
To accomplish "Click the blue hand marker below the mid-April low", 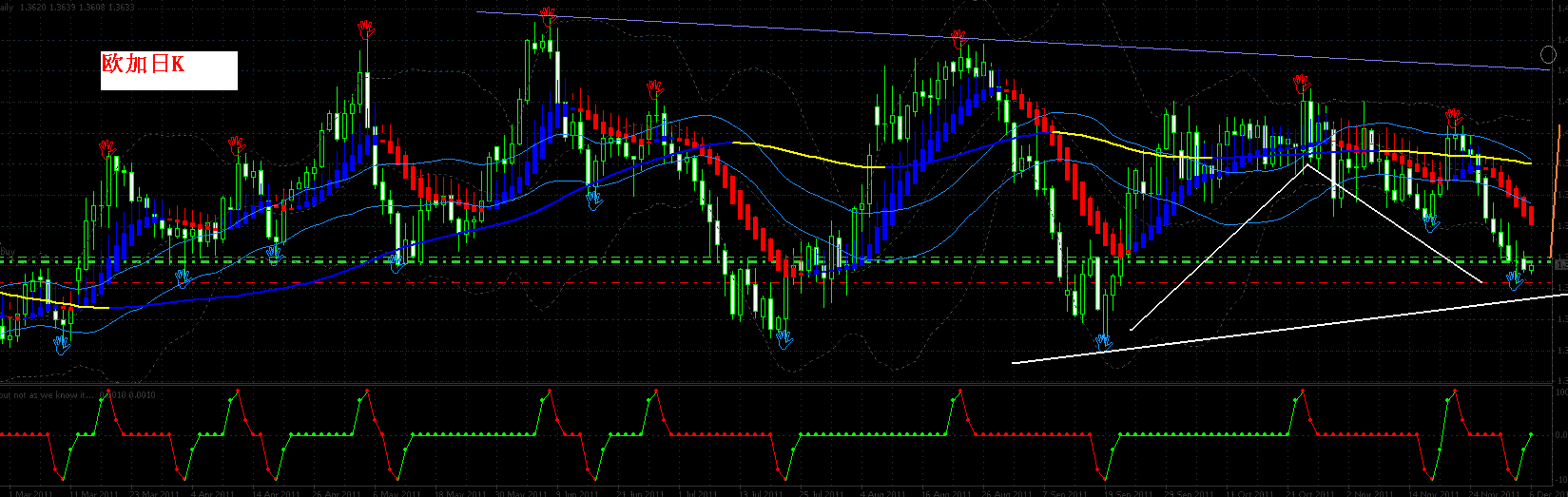I will pos(276,254).
